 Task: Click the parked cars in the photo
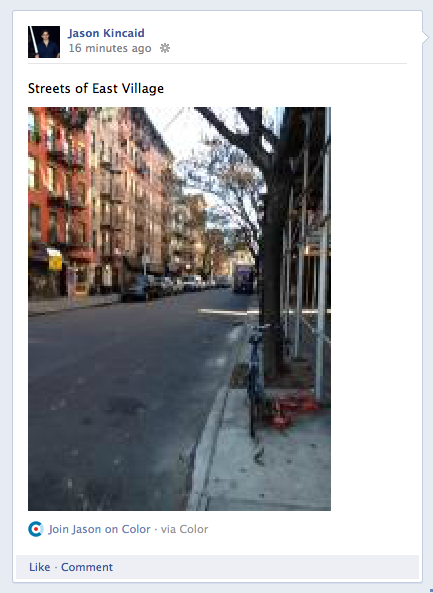click(x=166, y=287)
